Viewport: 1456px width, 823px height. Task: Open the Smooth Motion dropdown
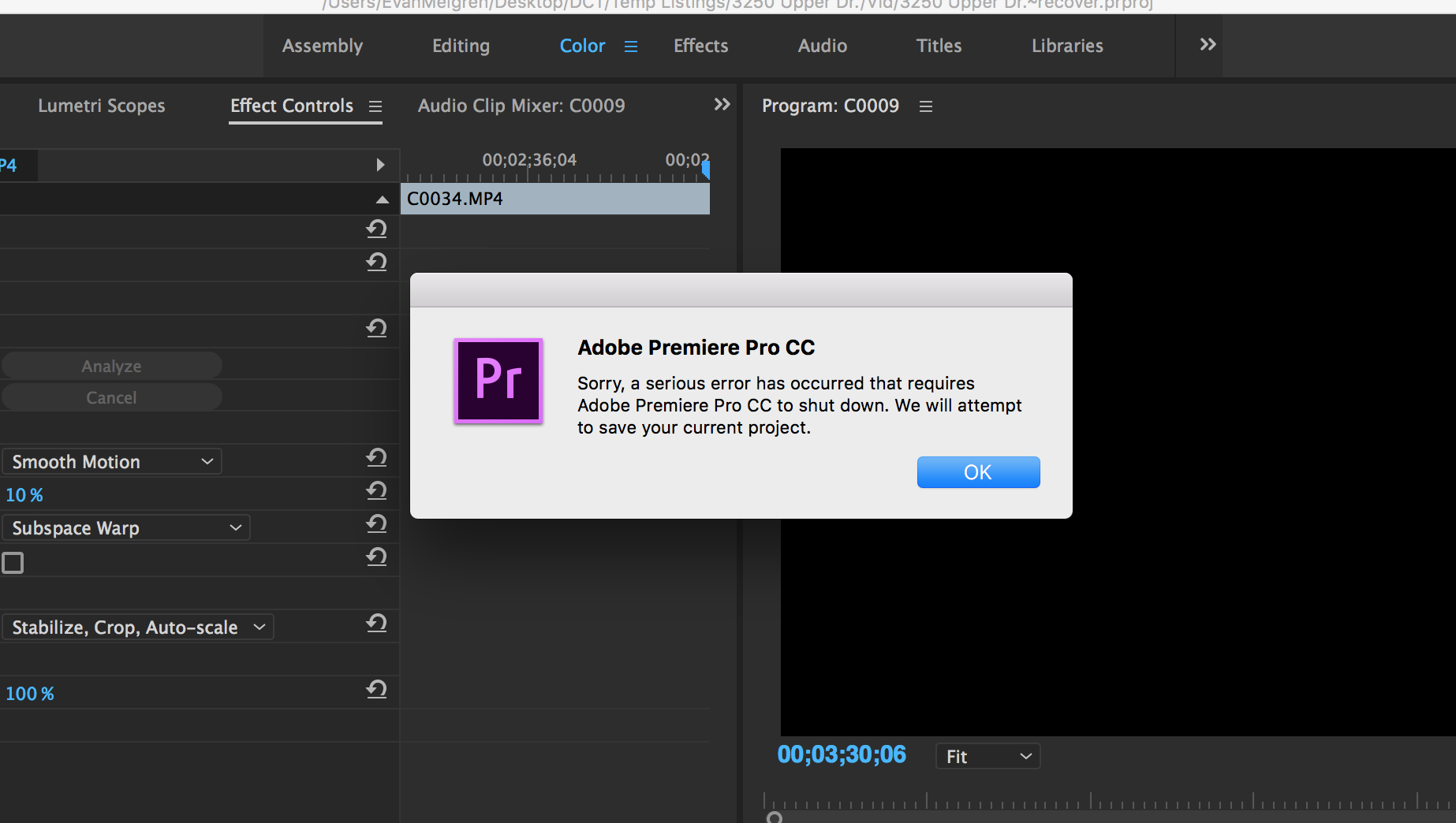(112, 462)
